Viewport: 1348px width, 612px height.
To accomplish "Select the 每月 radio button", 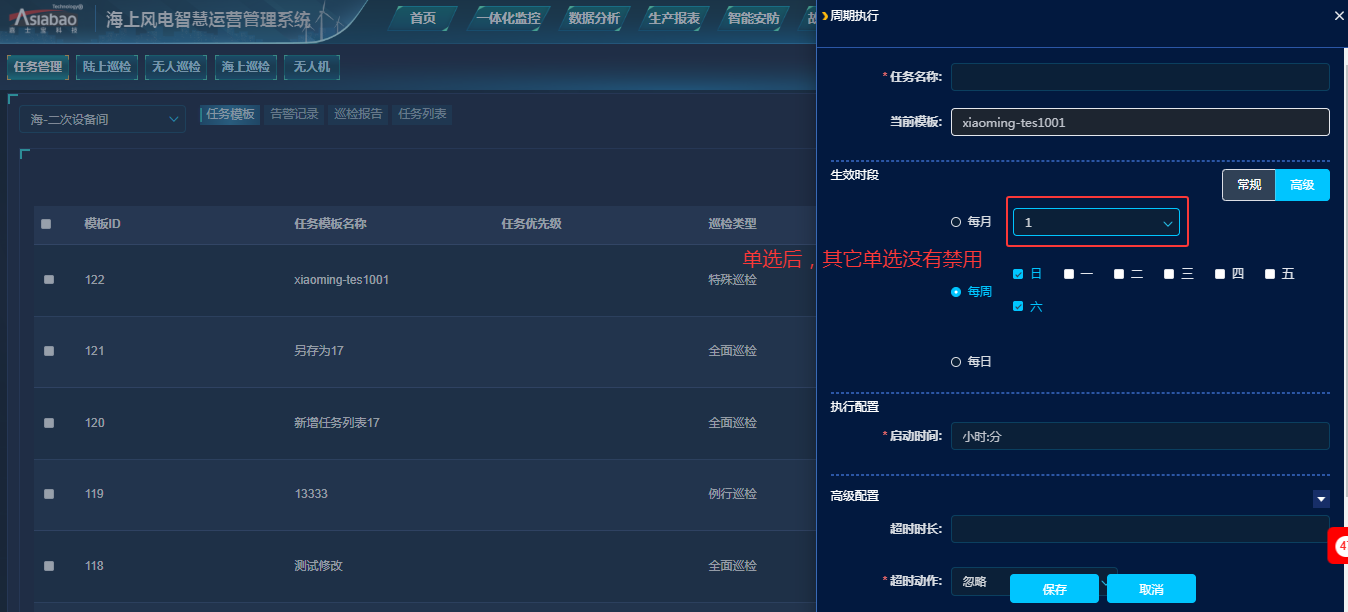I will pyautogui.click(x=955, y=222).
